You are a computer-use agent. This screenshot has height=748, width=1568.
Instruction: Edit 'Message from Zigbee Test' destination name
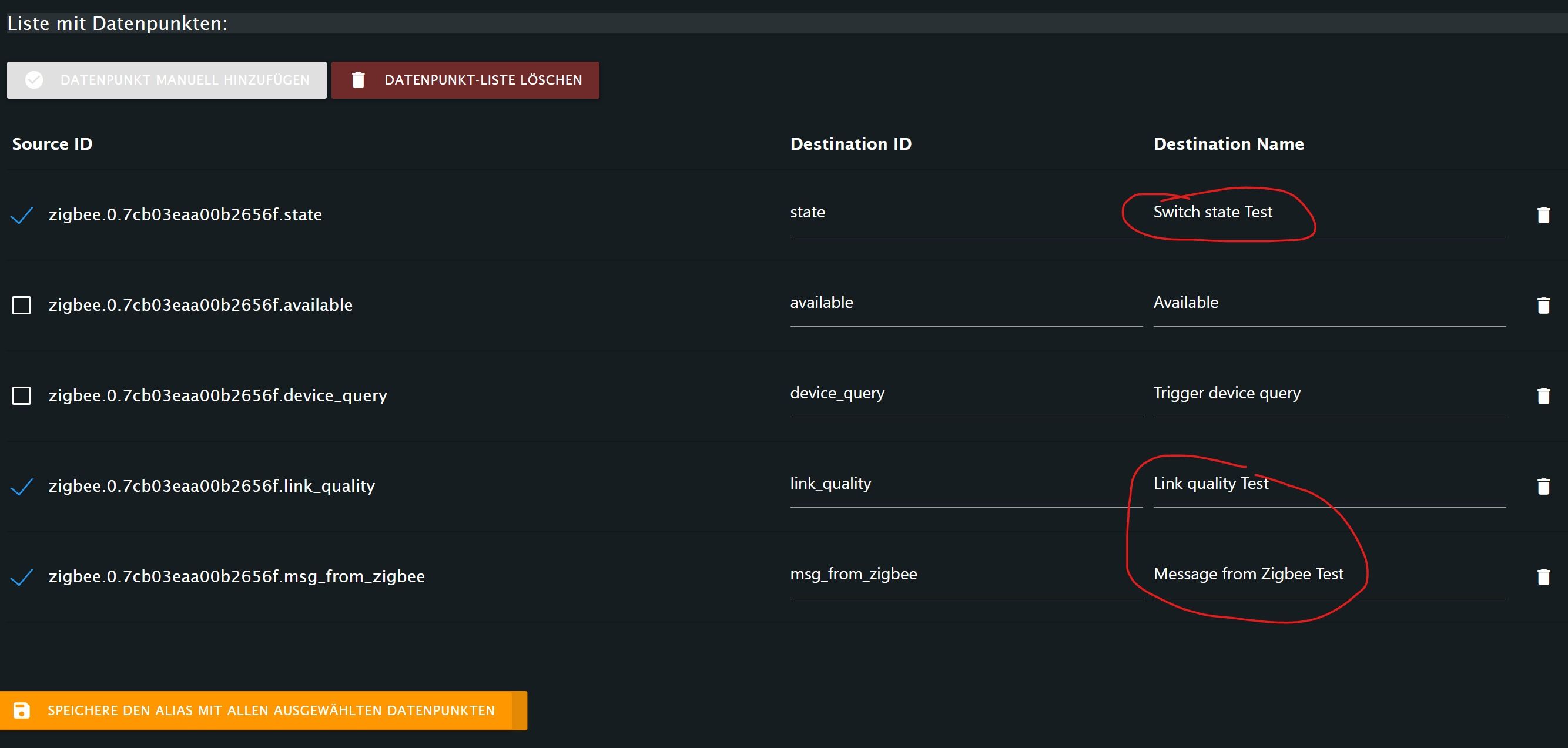[x=1329, y=575]
